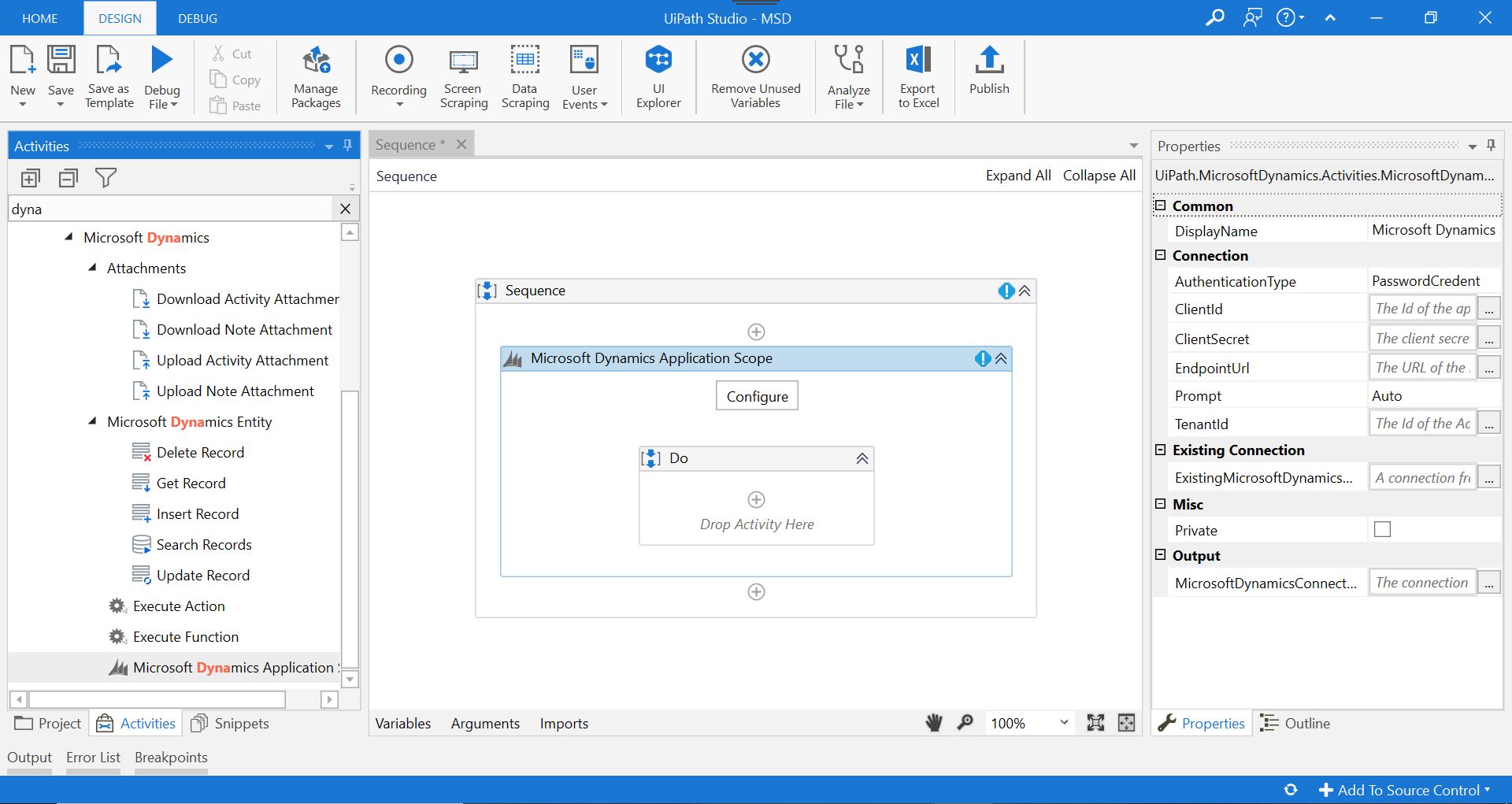
Task: Click the search magnifier in title bar
Action: click(x=1215, y=17)
